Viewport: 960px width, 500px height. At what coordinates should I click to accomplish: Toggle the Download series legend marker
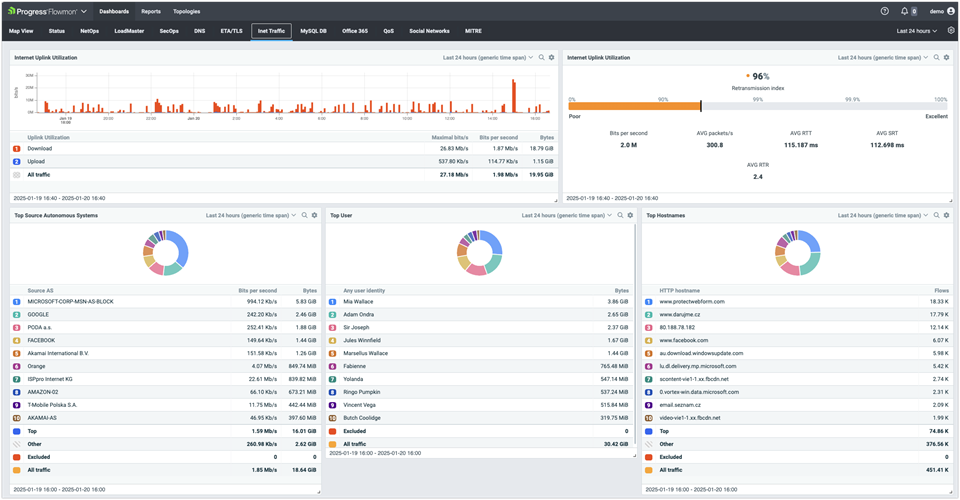16,148
